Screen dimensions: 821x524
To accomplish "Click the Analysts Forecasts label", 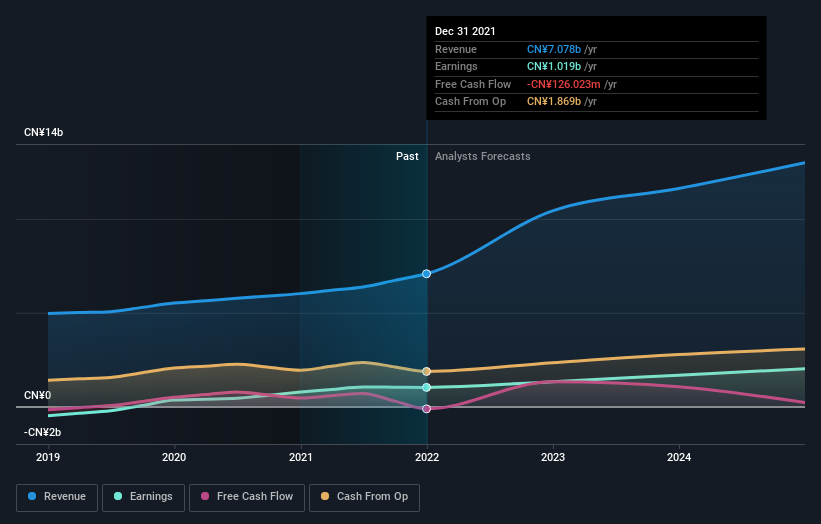I will click(483, 157).
